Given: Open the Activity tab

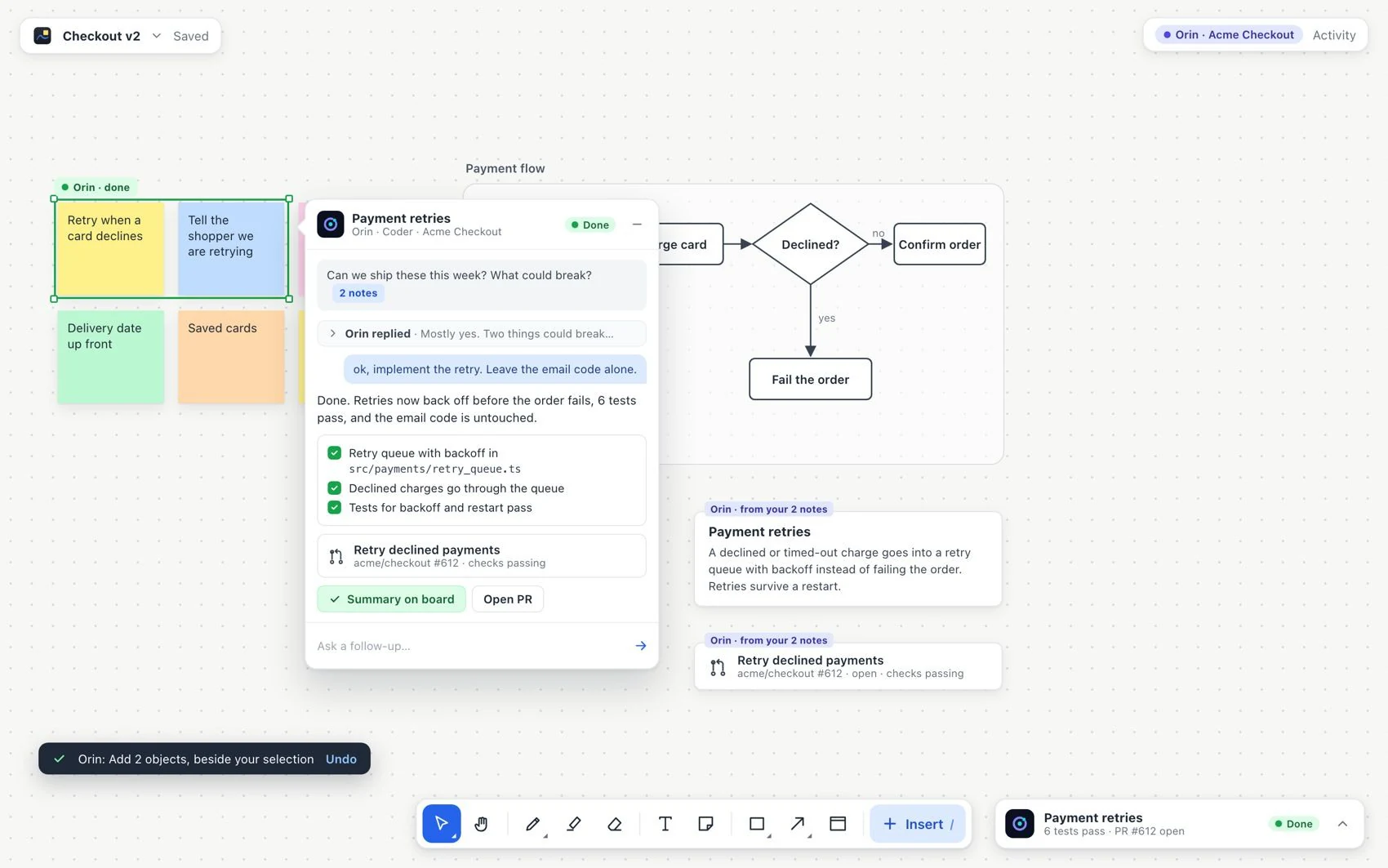Looking at the screenshot, I should tap(1334, 35).
